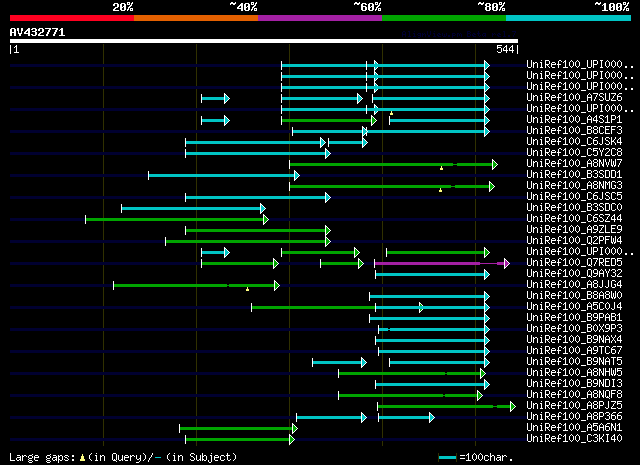Image resolution: width=640 pixels, height=465 pixels.
Task: Open hit UniRef100_C6JSK4
Action: click(x=574, y=141)
